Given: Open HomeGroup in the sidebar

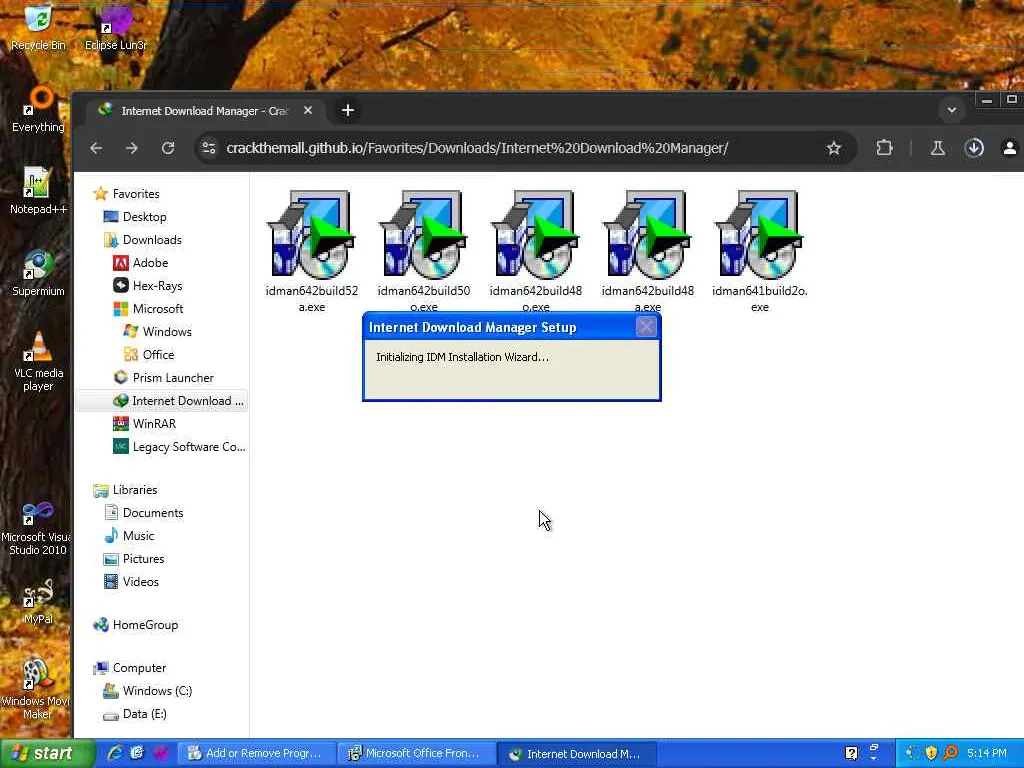Looking at the screenshot, I should [136, 625].
